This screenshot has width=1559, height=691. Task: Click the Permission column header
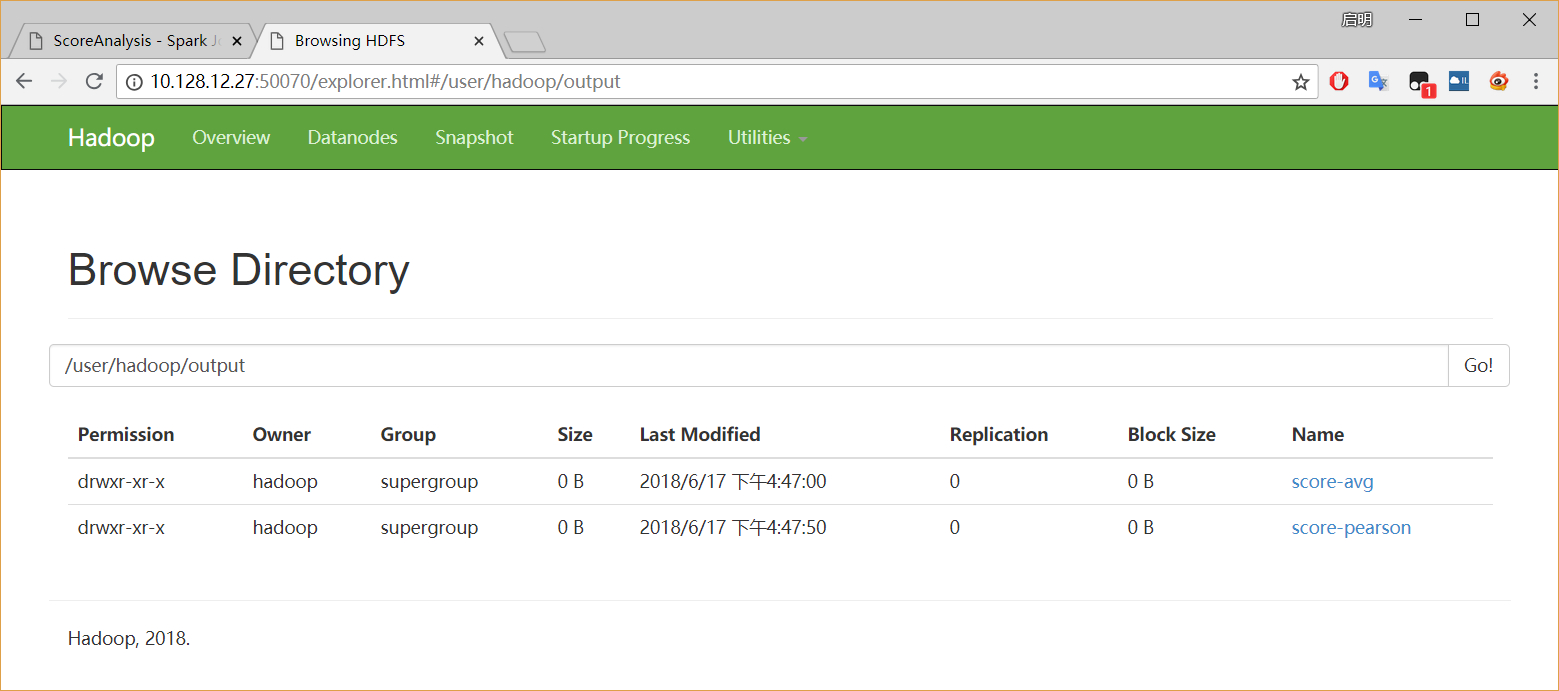point(126,434)
